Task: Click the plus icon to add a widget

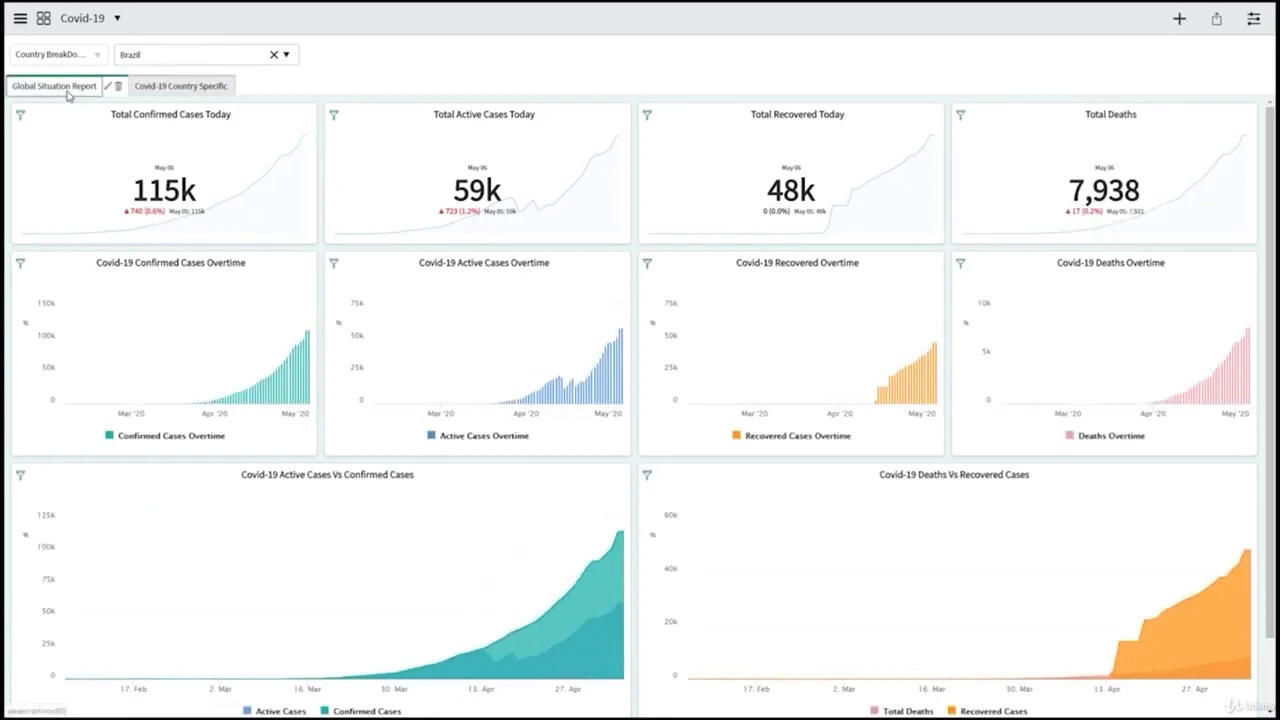Action: point(1179,18)
